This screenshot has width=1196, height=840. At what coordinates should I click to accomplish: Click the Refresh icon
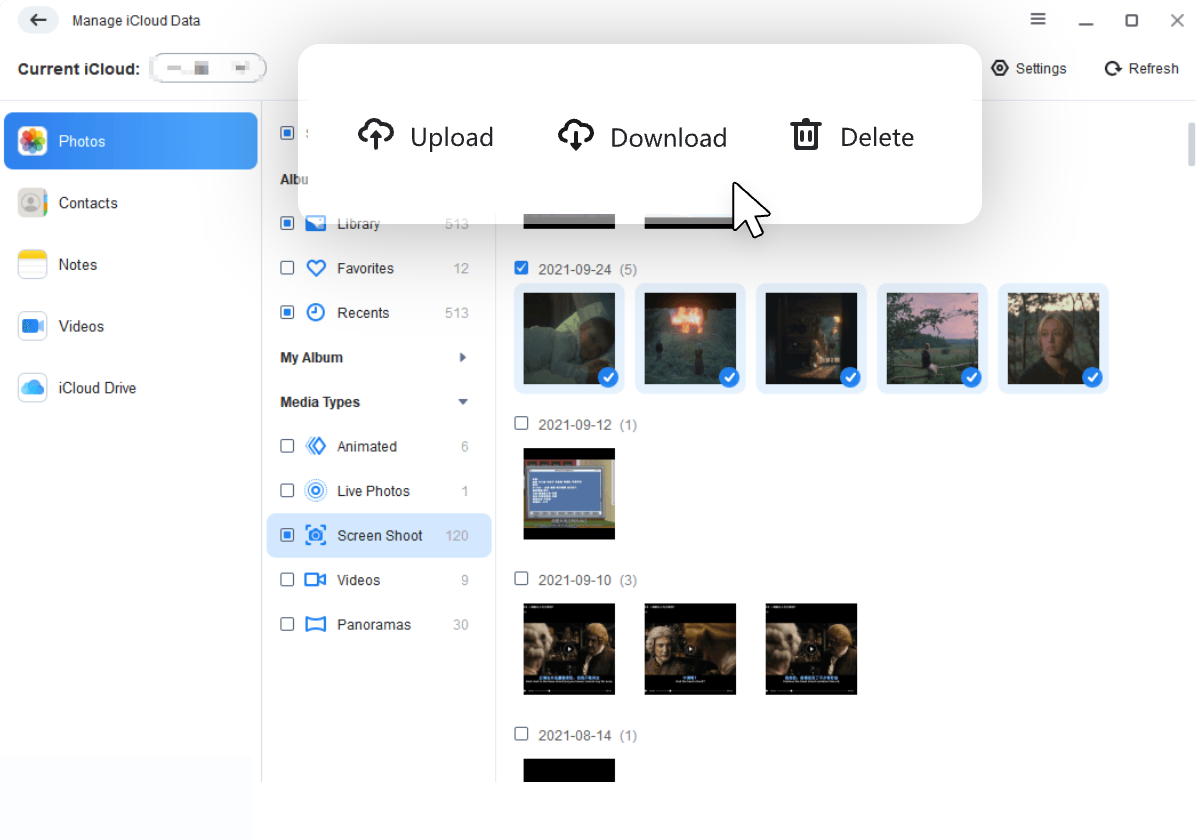[1113, 68]
